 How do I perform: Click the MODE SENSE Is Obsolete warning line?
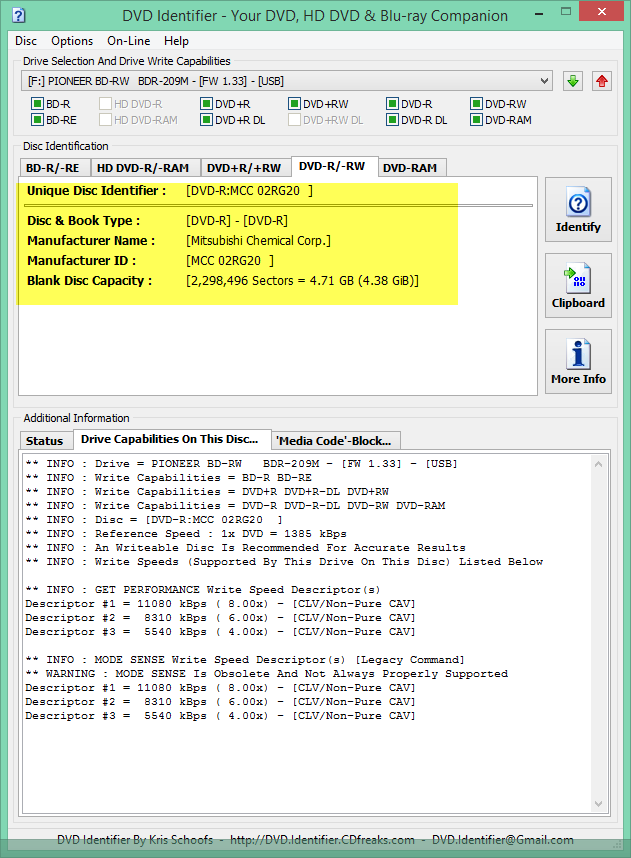click(267, 674)
